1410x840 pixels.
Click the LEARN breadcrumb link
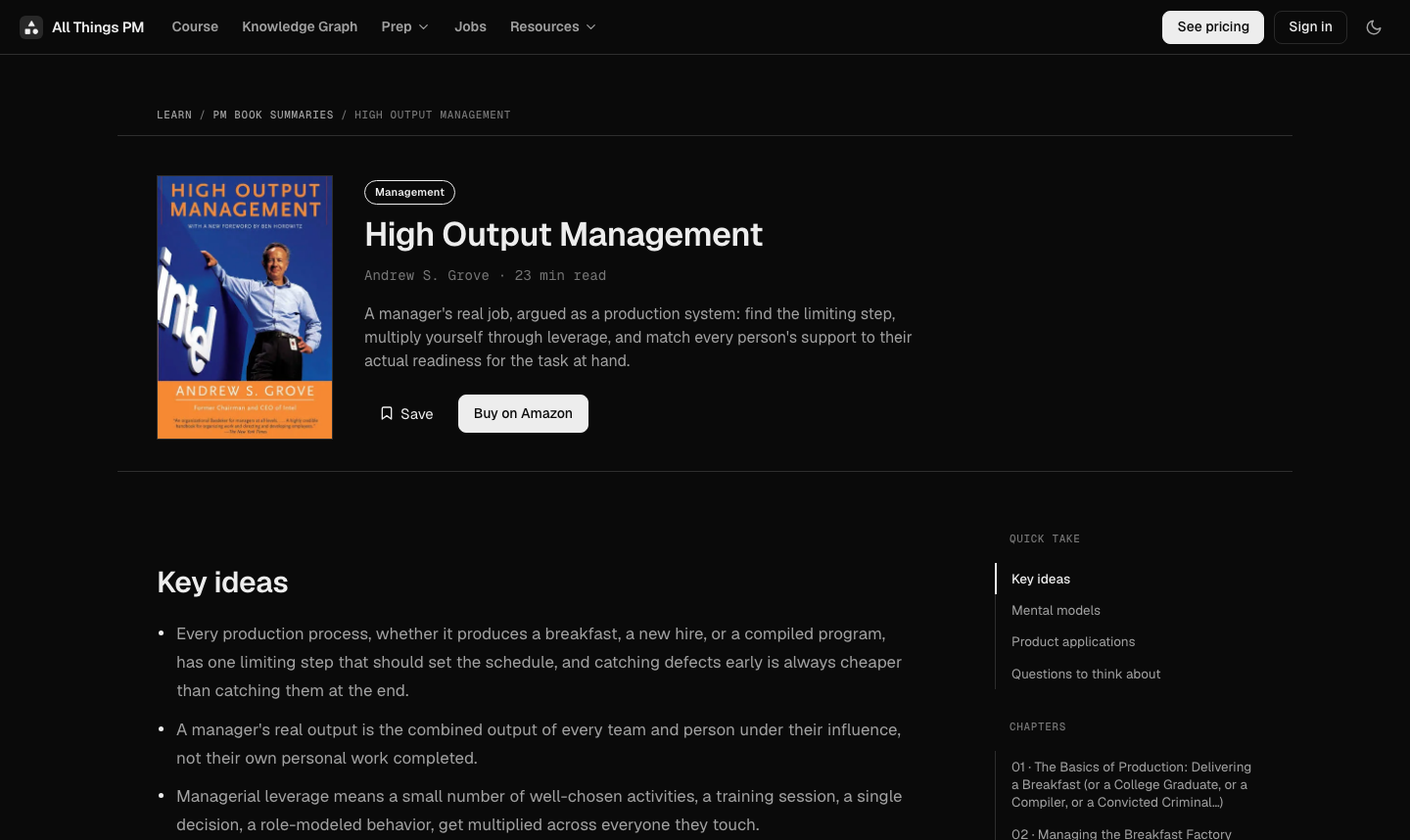point(174,115)
